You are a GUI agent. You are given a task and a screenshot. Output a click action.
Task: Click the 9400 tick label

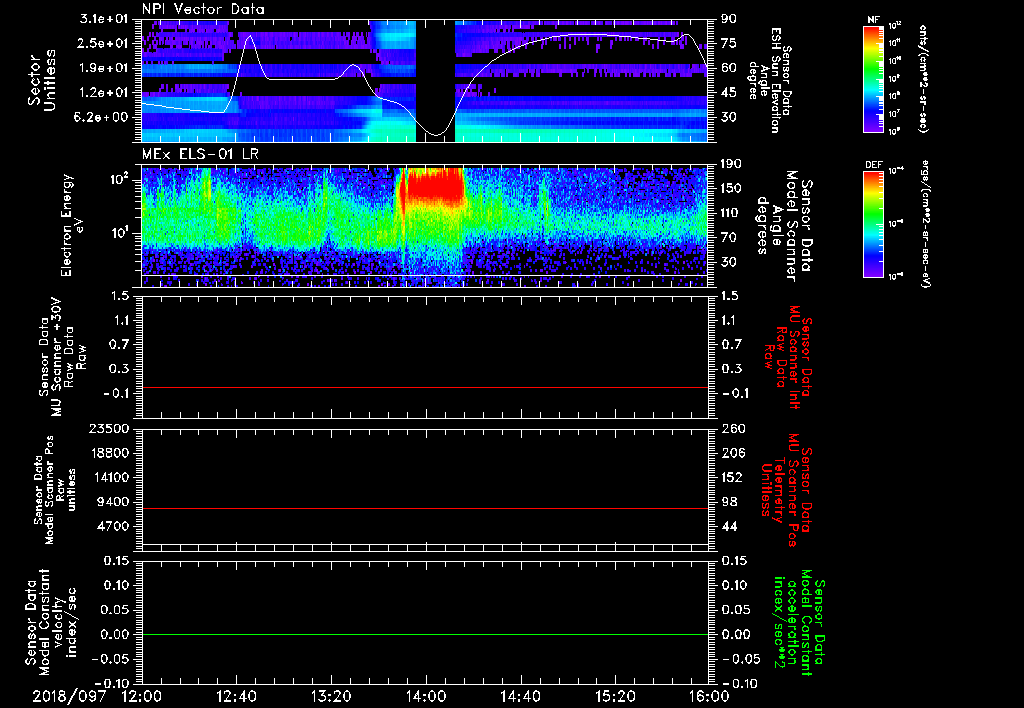[x=115, y=502]
